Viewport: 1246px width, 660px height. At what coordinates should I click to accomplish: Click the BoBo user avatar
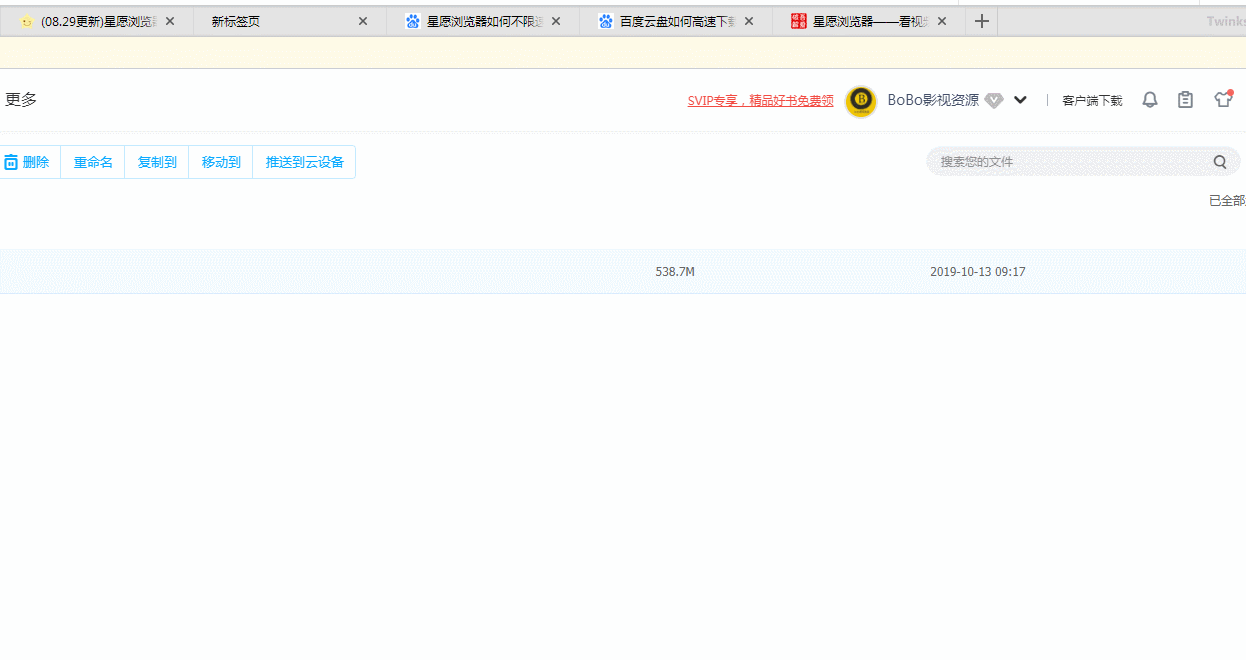click(861, 101)
